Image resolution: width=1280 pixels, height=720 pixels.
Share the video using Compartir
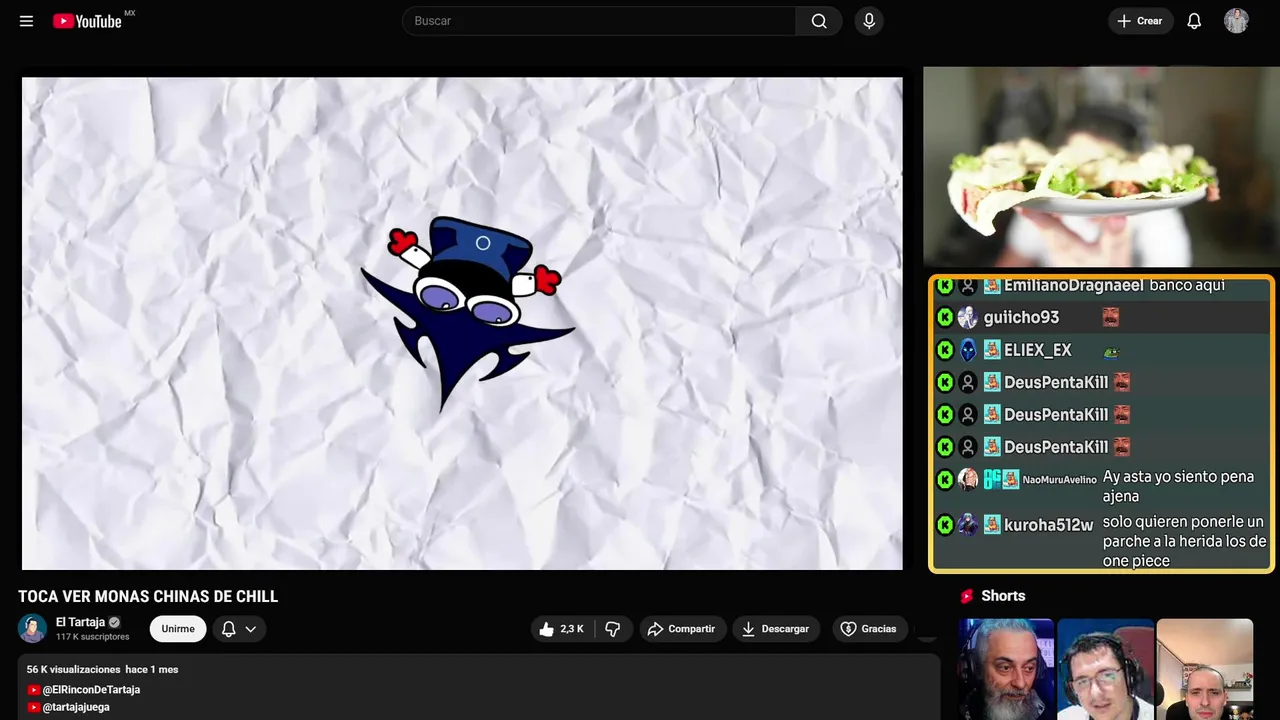(x=683, y=629)
